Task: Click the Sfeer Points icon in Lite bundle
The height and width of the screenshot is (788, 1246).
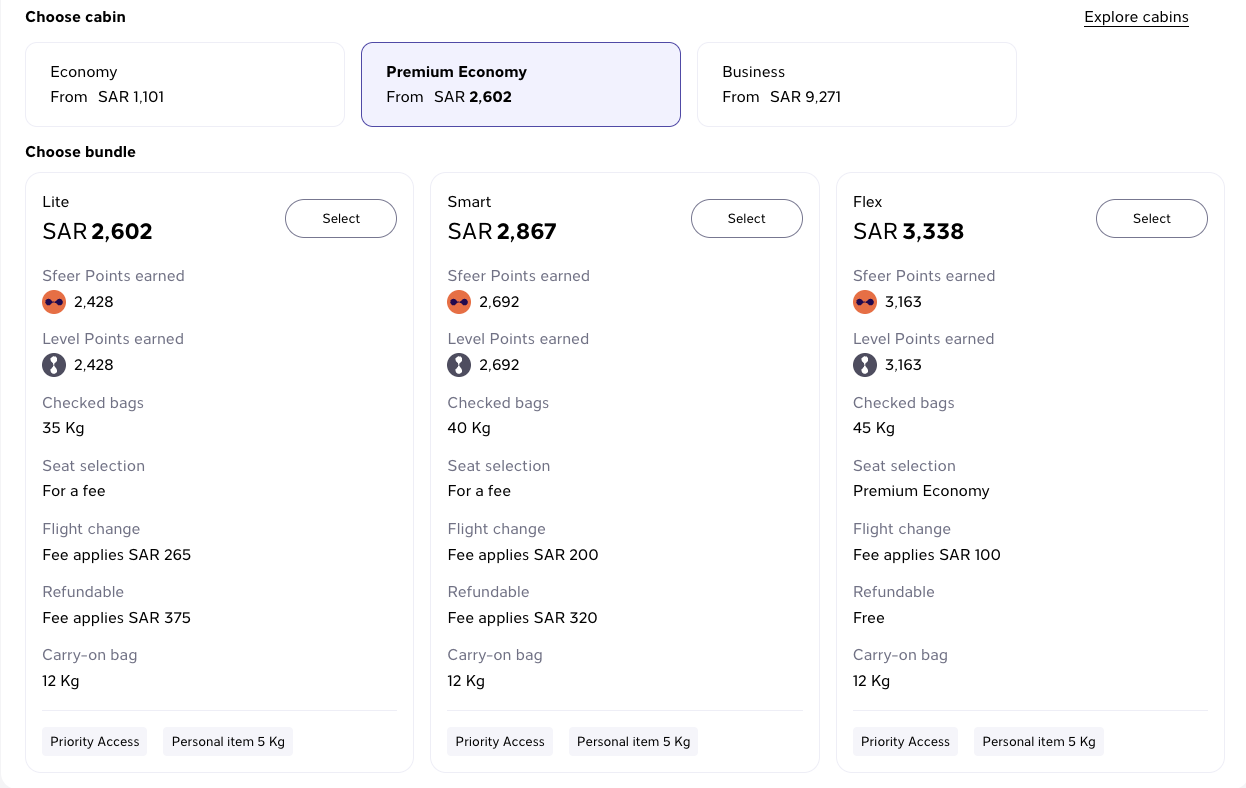Action: pyautogui.click(x=54, y=302)
